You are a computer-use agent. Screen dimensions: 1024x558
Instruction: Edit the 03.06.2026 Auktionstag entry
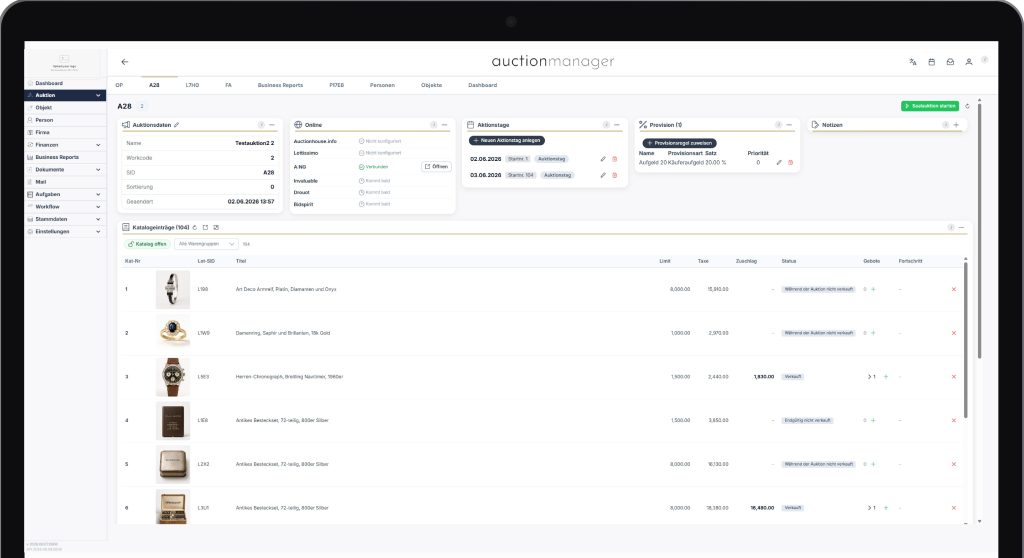click(603, 175)
